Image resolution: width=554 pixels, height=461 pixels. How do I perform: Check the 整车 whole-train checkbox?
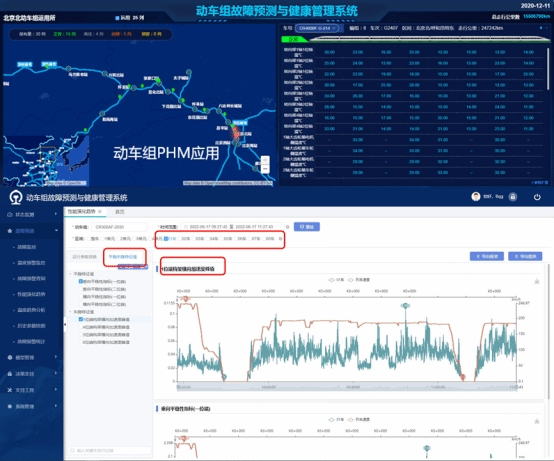(89, 239)
